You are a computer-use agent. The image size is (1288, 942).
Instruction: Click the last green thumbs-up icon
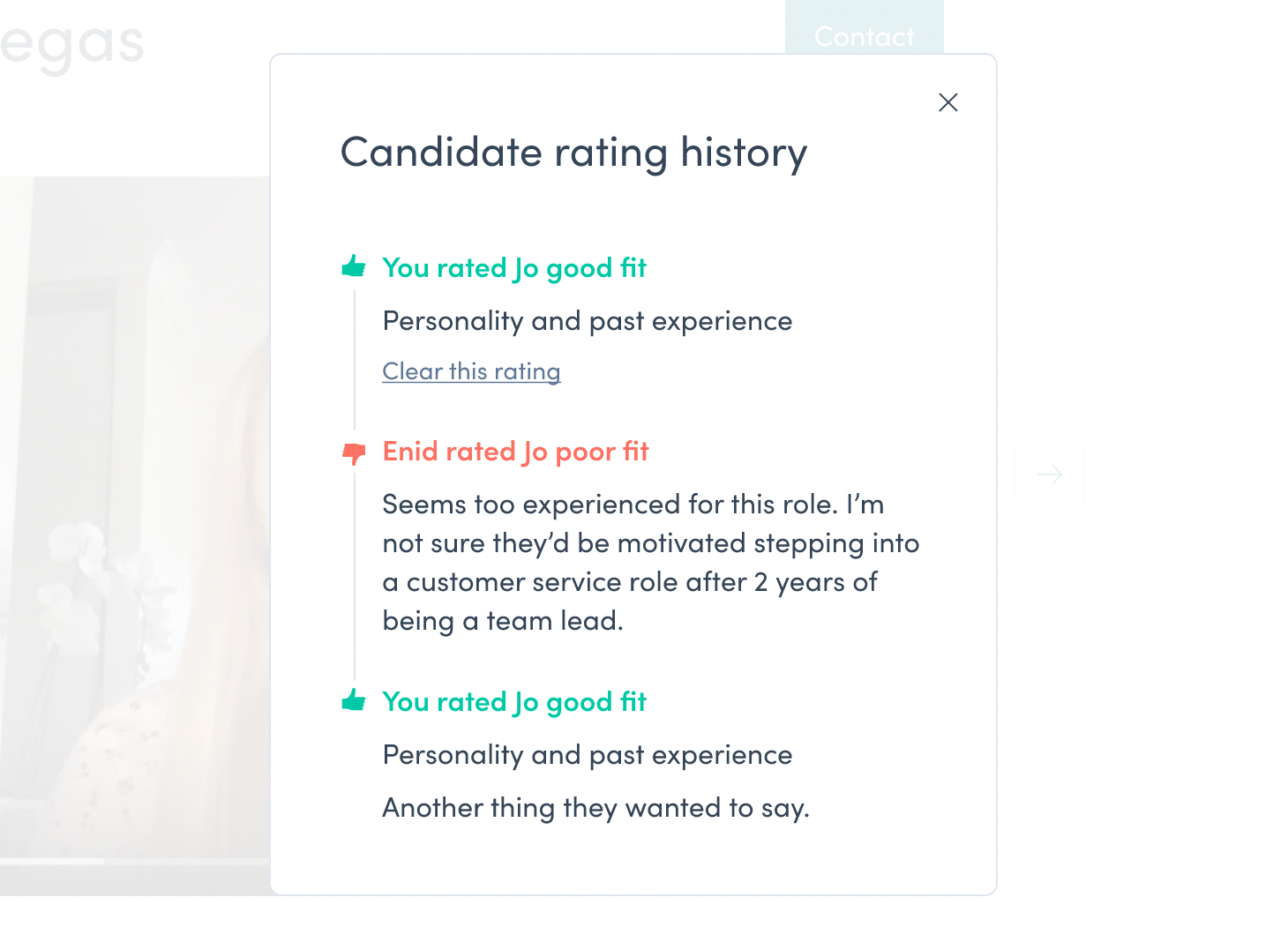354,700
